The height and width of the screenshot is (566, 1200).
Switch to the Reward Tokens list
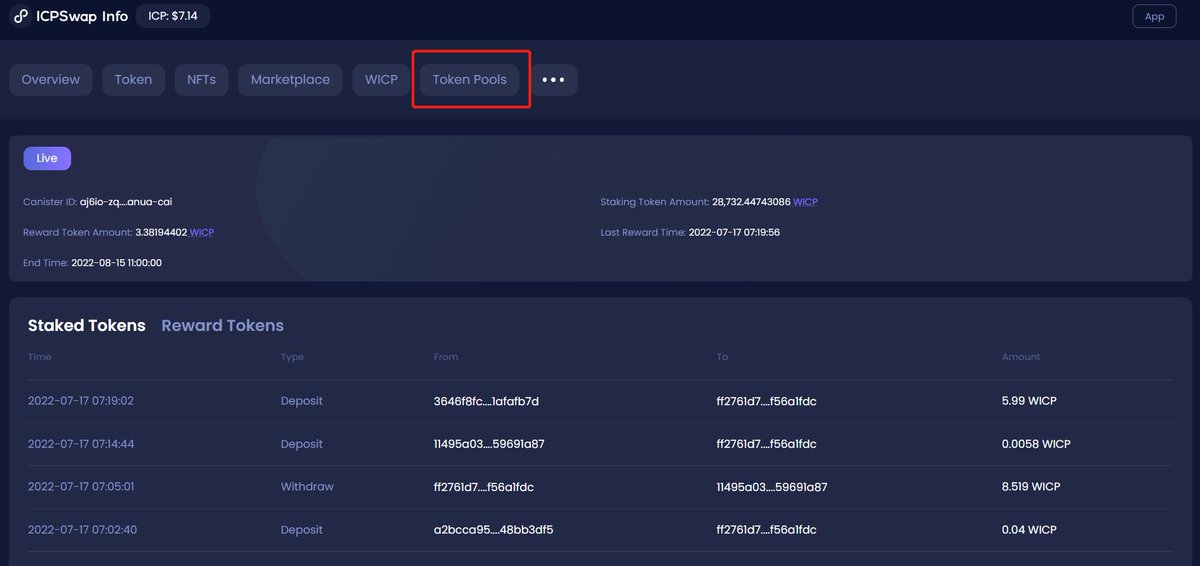point(223,326)
